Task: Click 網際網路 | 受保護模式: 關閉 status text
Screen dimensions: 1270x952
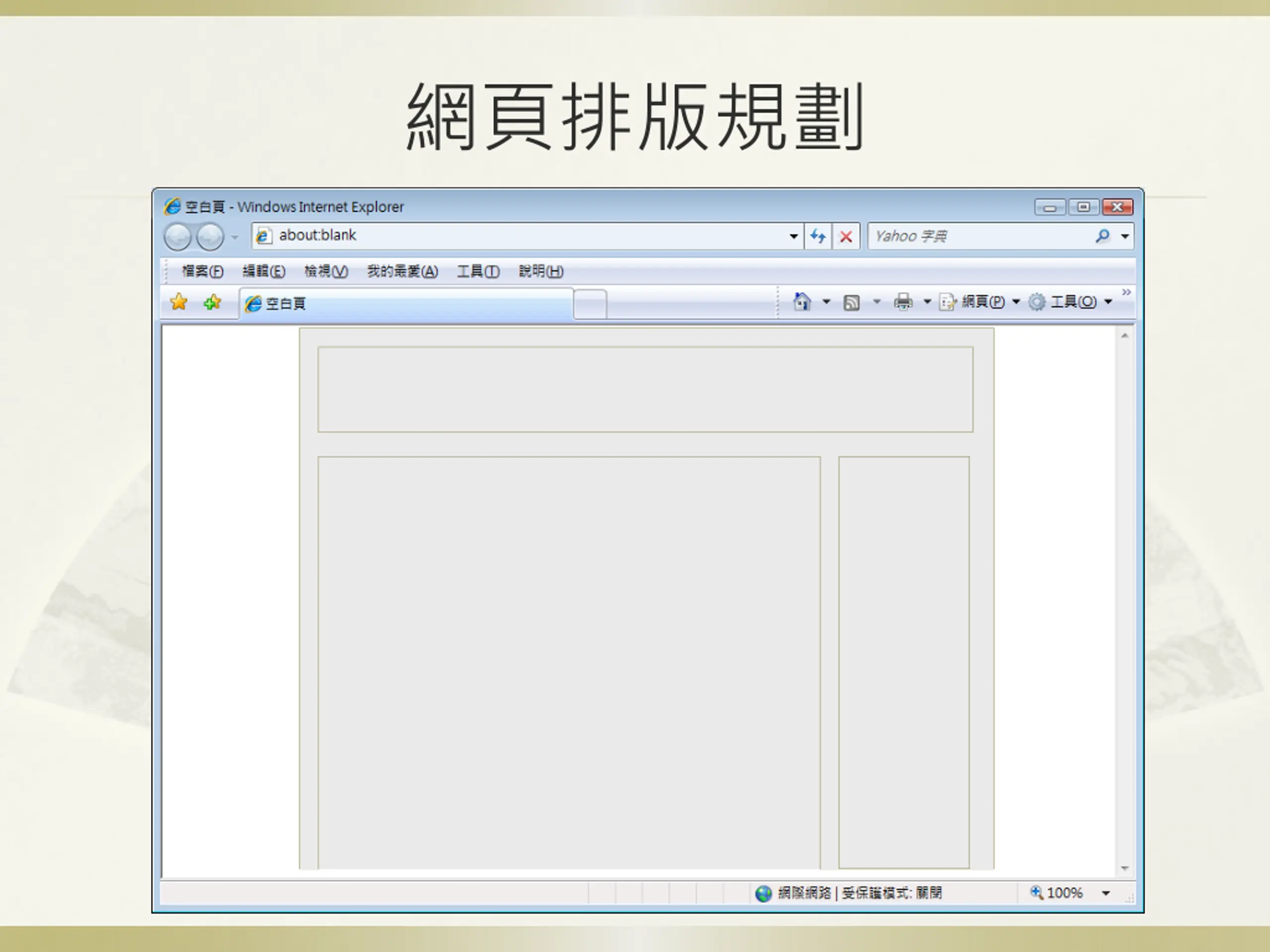Action: click(860, 893)
